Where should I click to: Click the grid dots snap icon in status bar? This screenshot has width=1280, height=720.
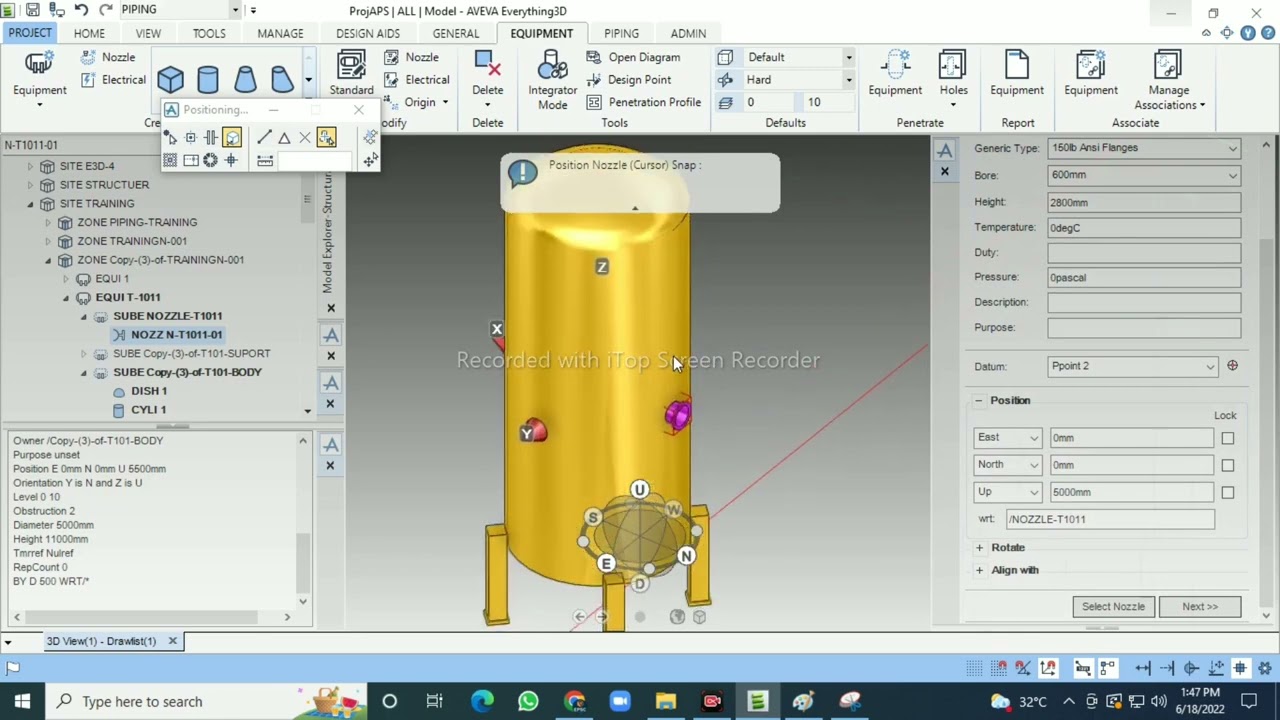click(x=974, y=668)
